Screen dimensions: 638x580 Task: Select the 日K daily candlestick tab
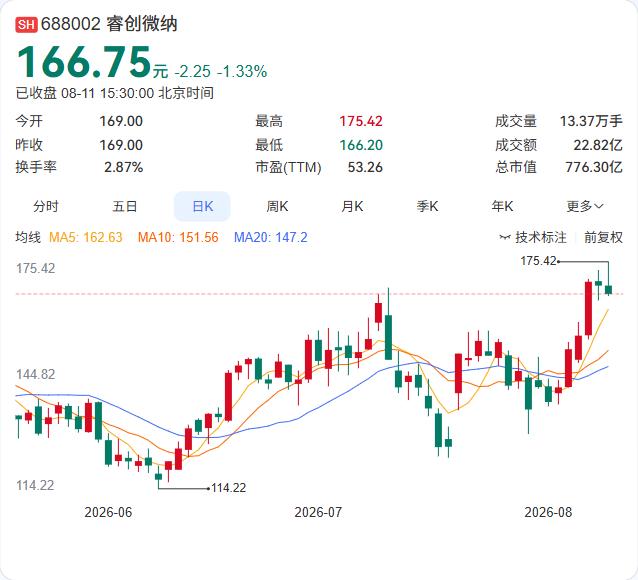point(202,206)
